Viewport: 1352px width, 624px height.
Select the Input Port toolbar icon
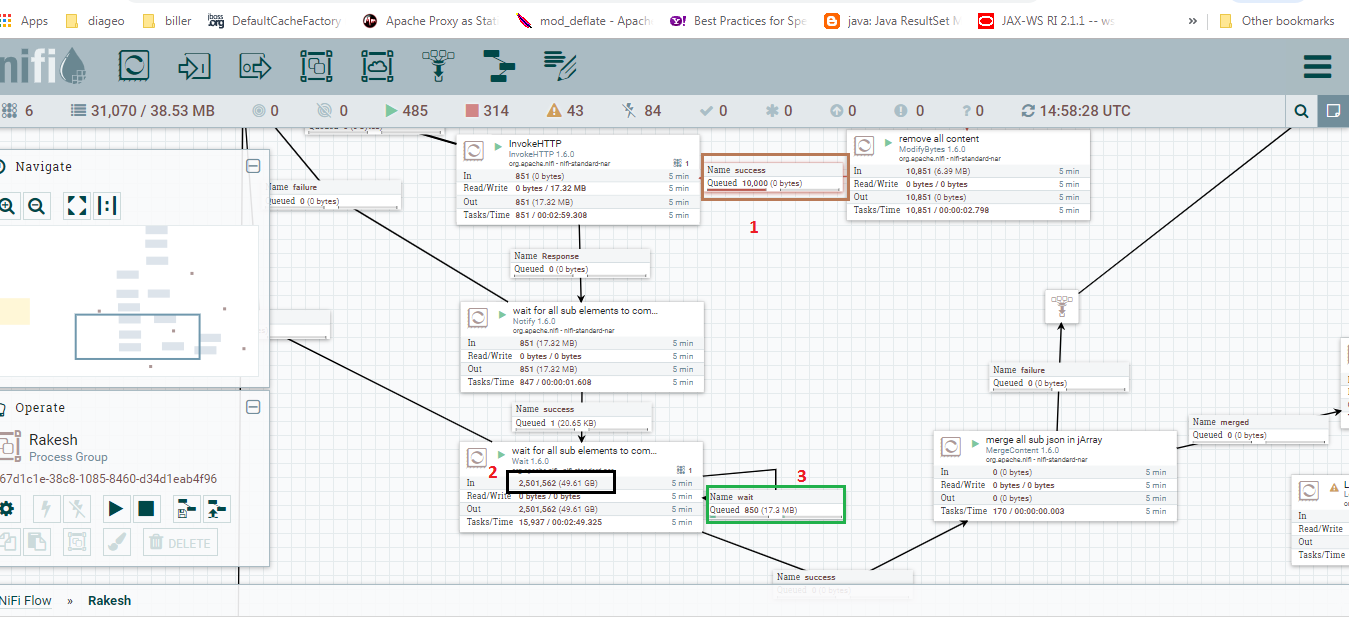tap(194, 67)
